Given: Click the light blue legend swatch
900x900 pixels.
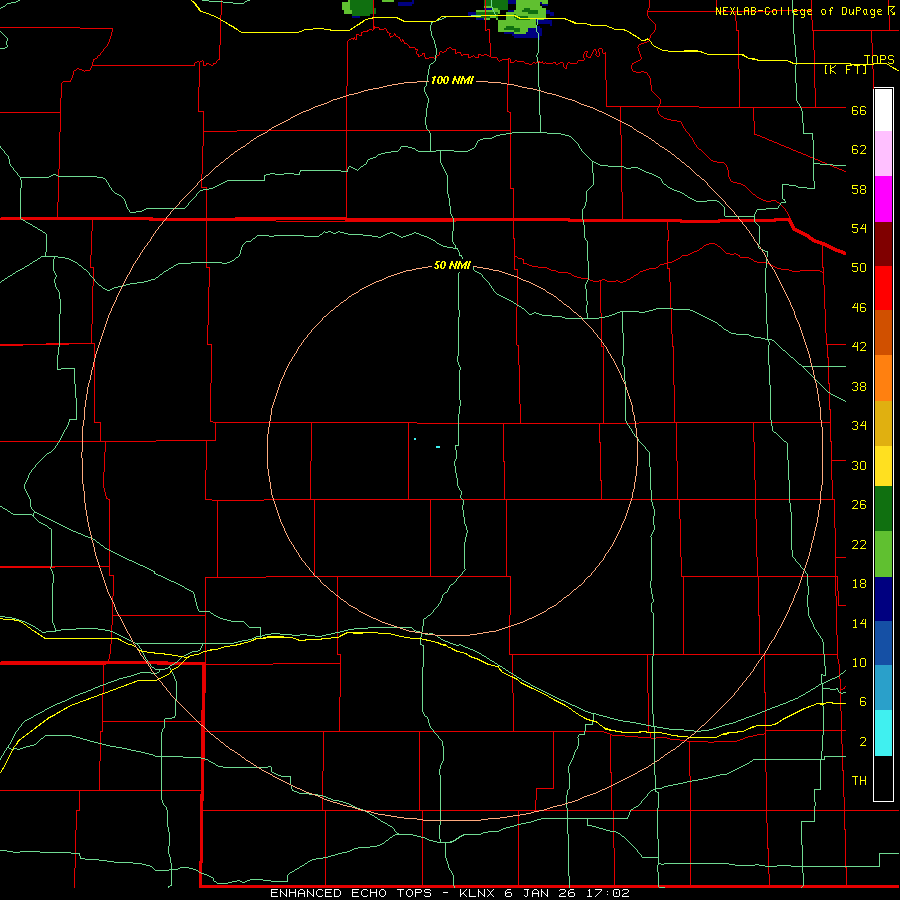Looking at the screenshot, I should pyautogui.click(x=883, y=688).
